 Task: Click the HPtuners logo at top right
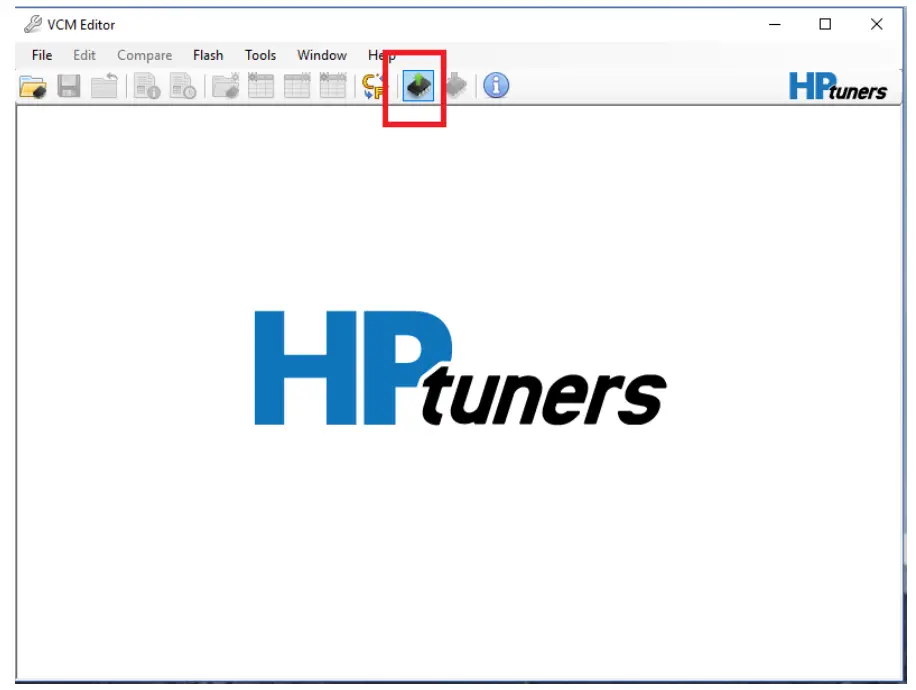[x=838, y=87]
